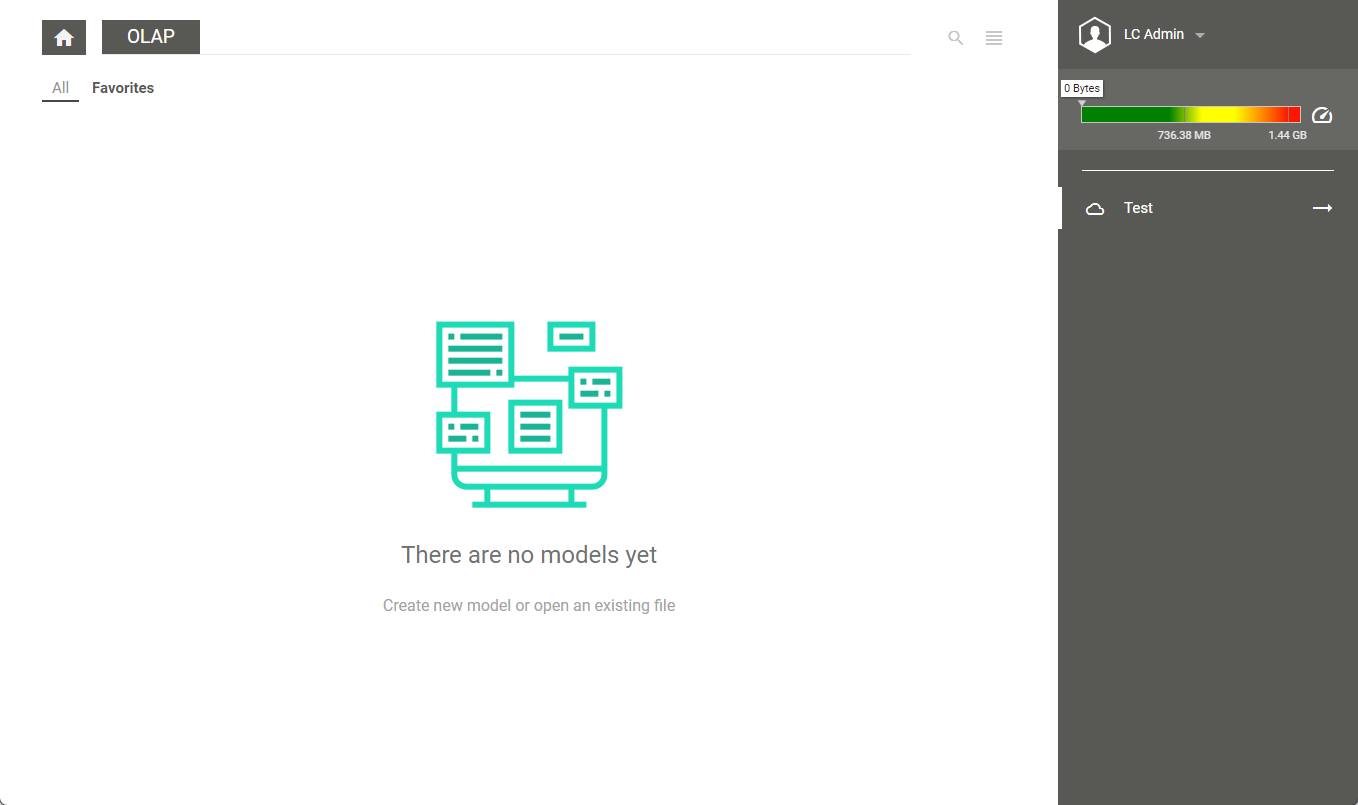Screen dimensions: 1358x805
Task: Select the Test cloud connection
Action: tap(1095, 209)
